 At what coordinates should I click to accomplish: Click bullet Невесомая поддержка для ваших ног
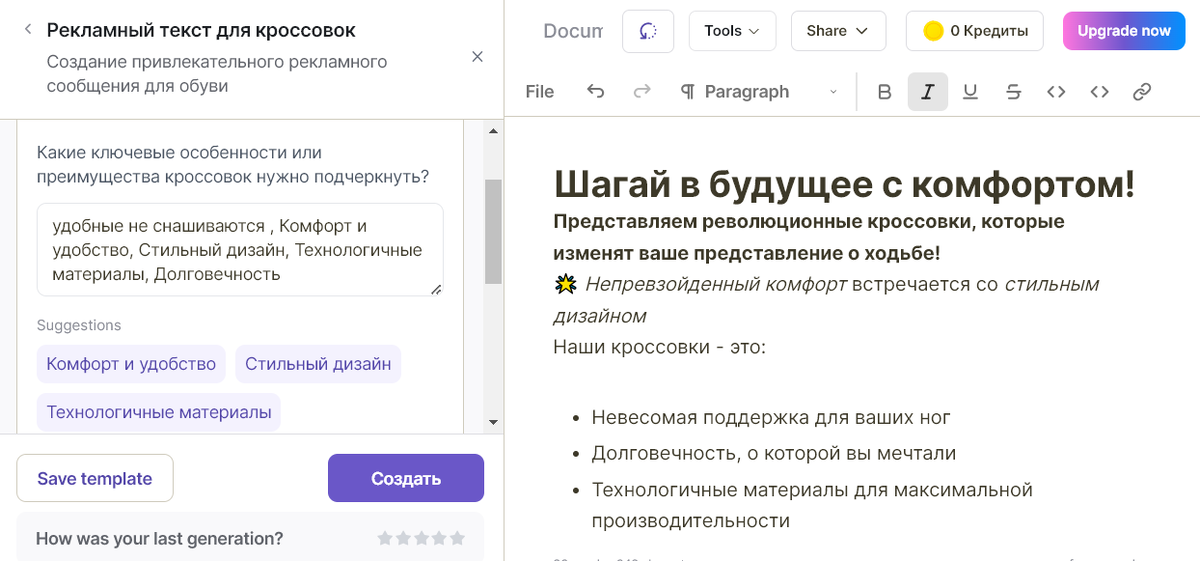tap(771, 417)
